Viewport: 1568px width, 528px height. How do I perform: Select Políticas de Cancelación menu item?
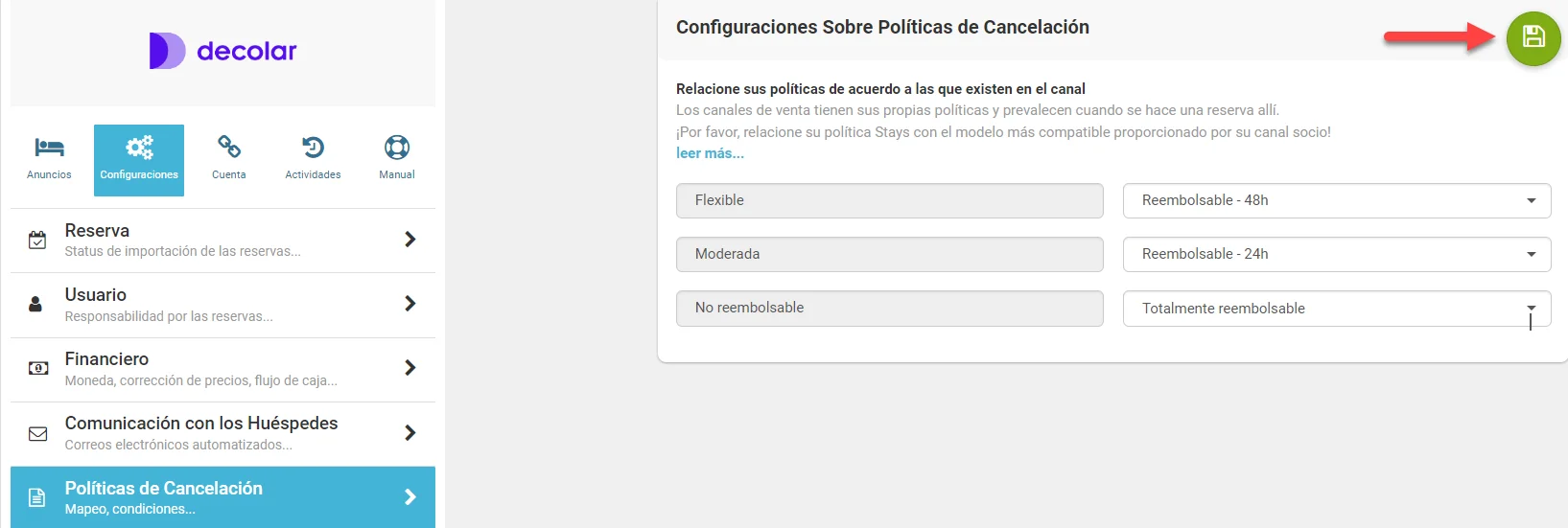(222, 496)
